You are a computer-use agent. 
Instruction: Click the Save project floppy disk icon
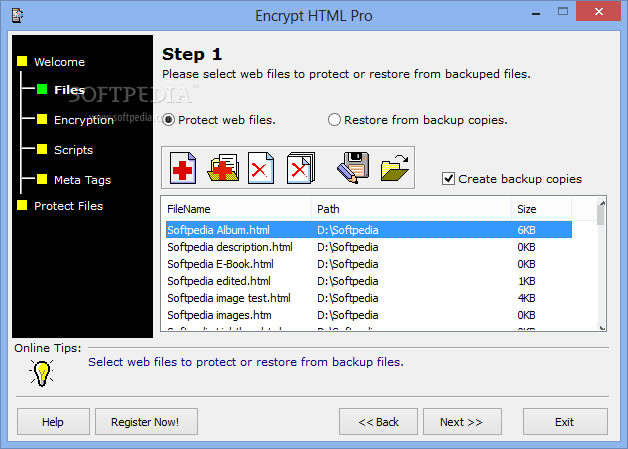click(353, 168)
